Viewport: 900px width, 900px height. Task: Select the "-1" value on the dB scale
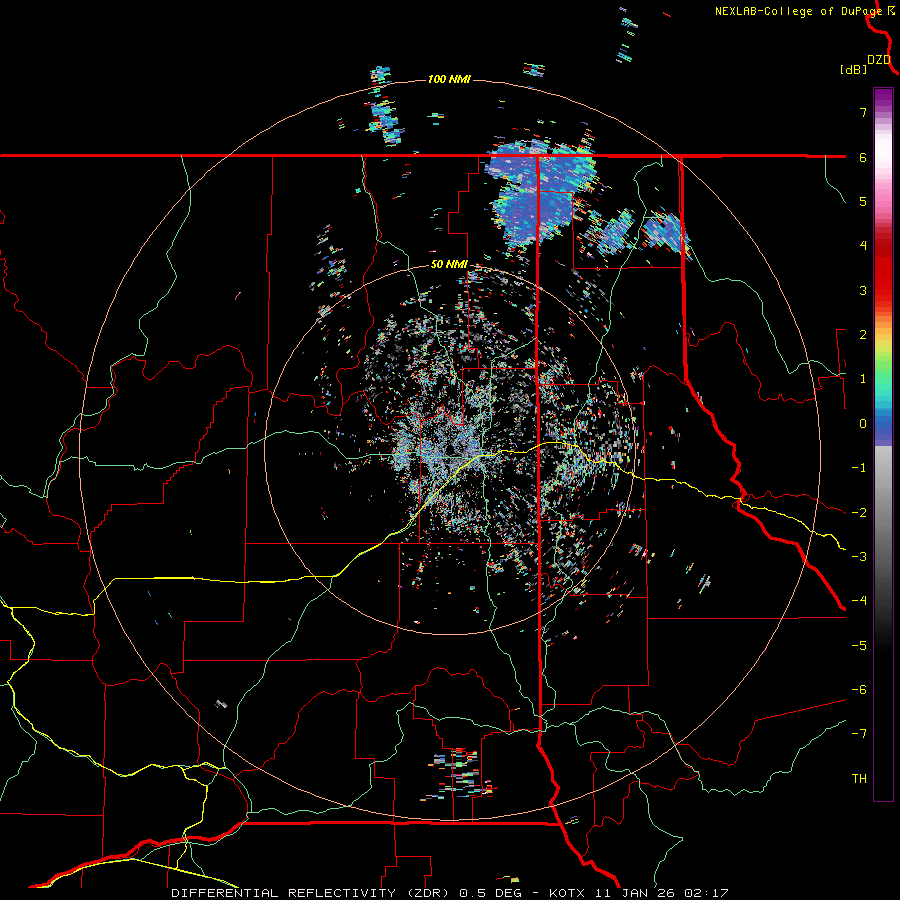(859, 468)
